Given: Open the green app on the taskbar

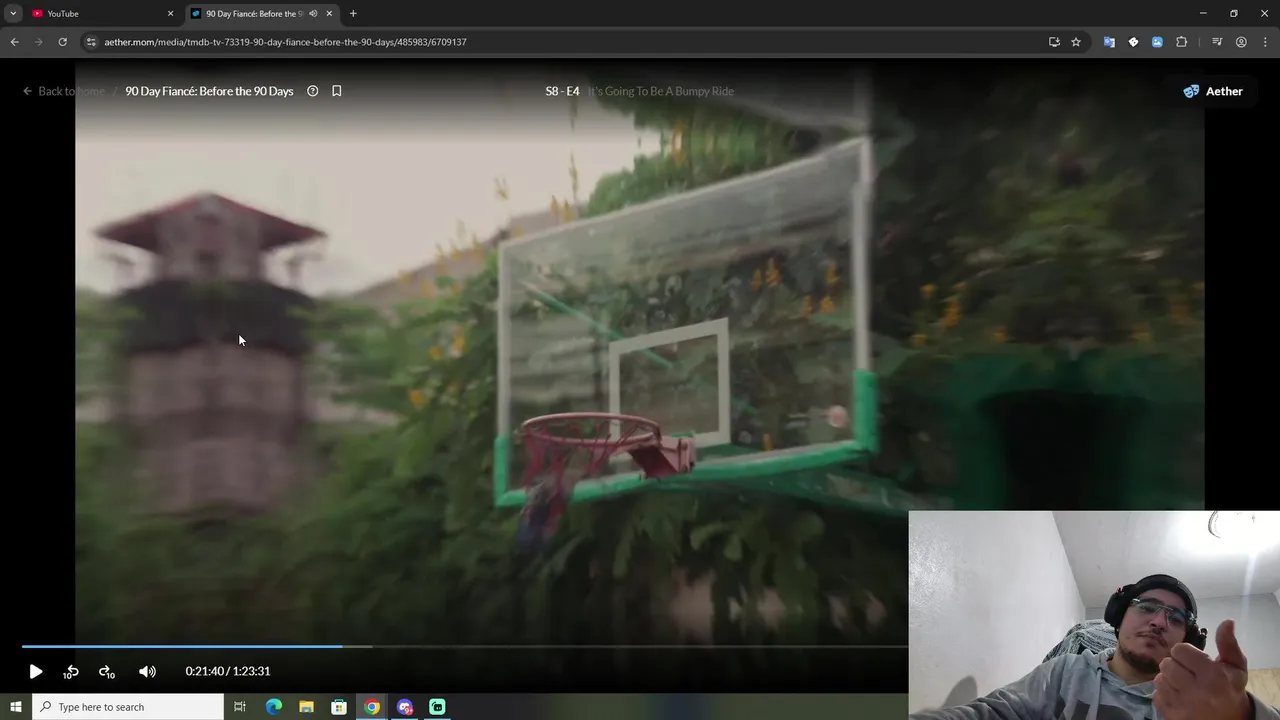Looking at the screenshot, I should coord(437,707).
